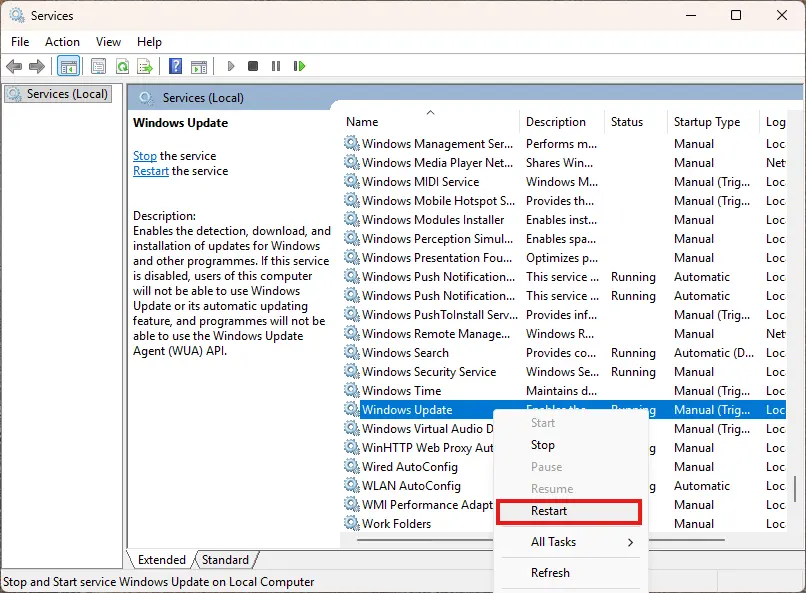Click the Services (Local) header bar
Image resolution: width=806 pixels, height=593 pixels.
465,98
